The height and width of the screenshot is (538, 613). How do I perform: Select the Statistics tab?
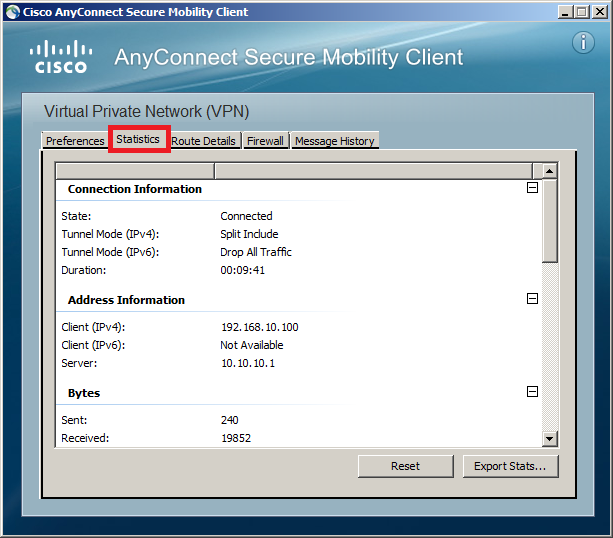138,139
